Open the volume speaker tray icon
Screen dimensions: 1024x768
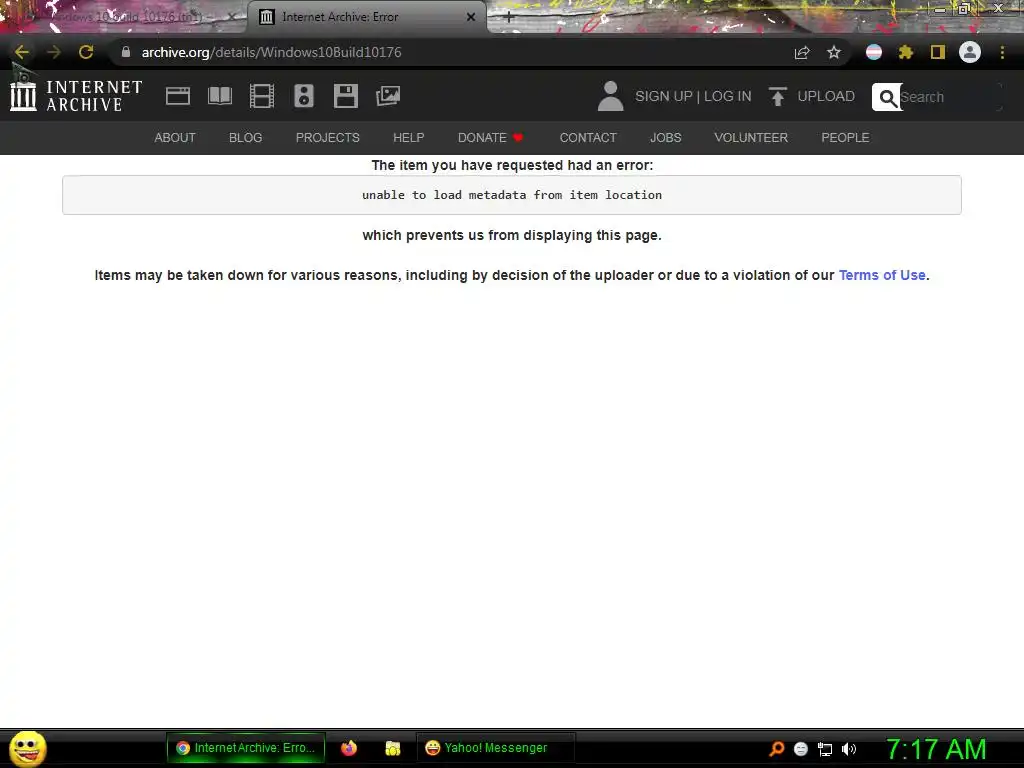pyautogui.click(x=848, y=749)
